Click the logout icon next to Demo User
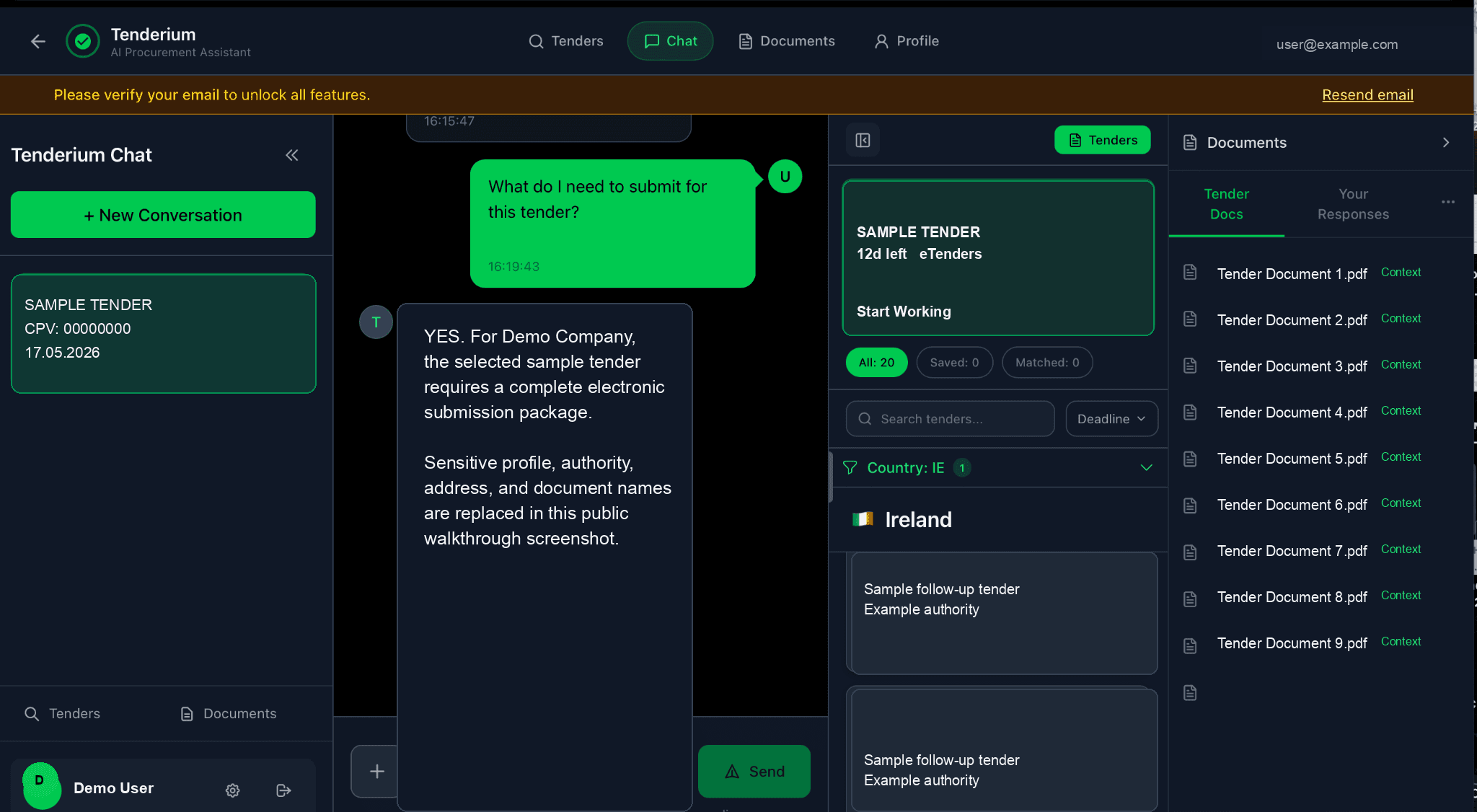The height and width of the screenshot is (812, 1477). pyautogui.click(x=283, y=790)
